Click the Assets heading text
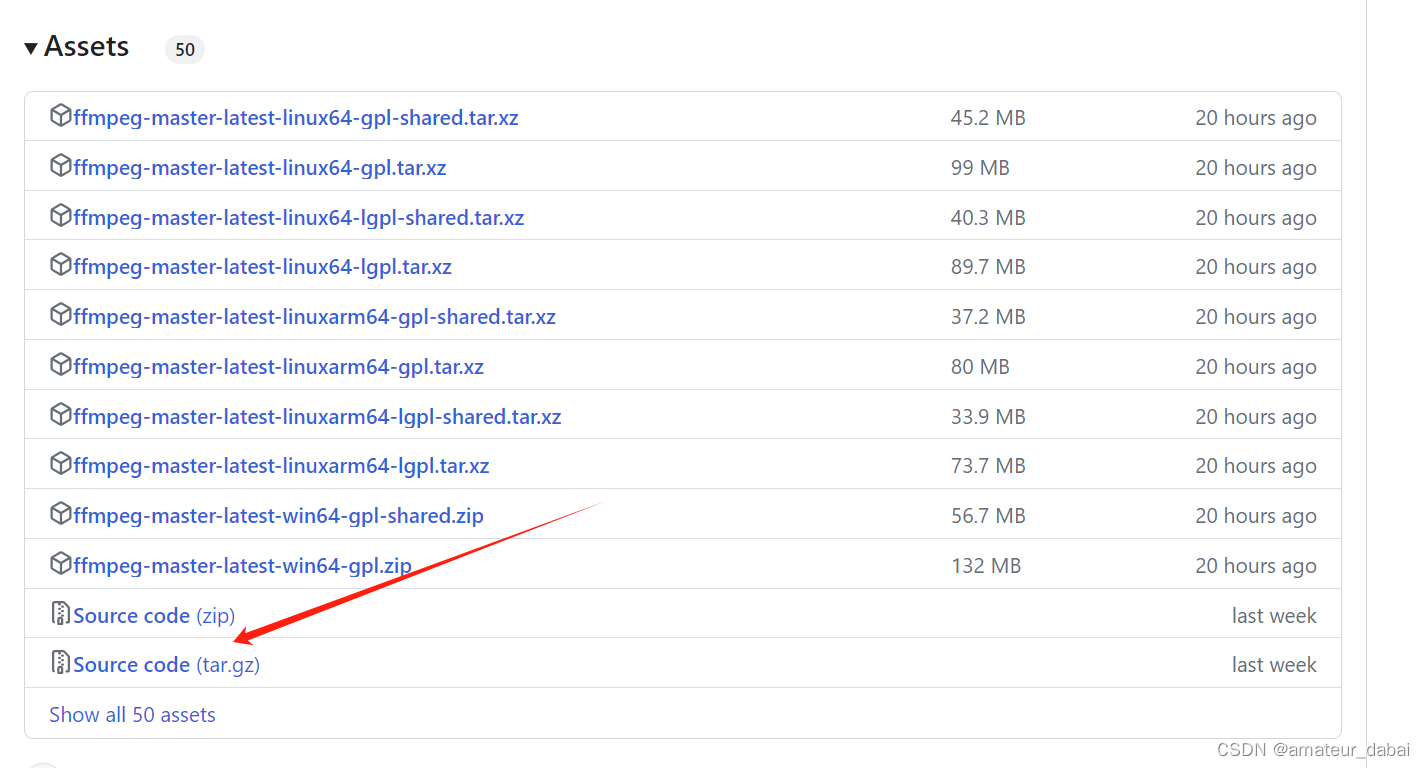 [x=87, y=47]
